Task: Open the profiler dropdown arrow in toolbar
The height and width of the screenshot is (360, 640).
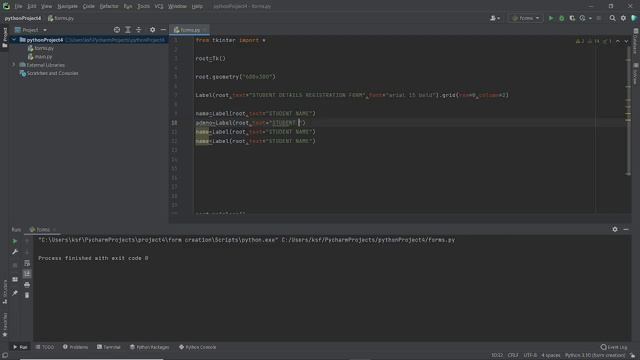Action: point(590,18)
